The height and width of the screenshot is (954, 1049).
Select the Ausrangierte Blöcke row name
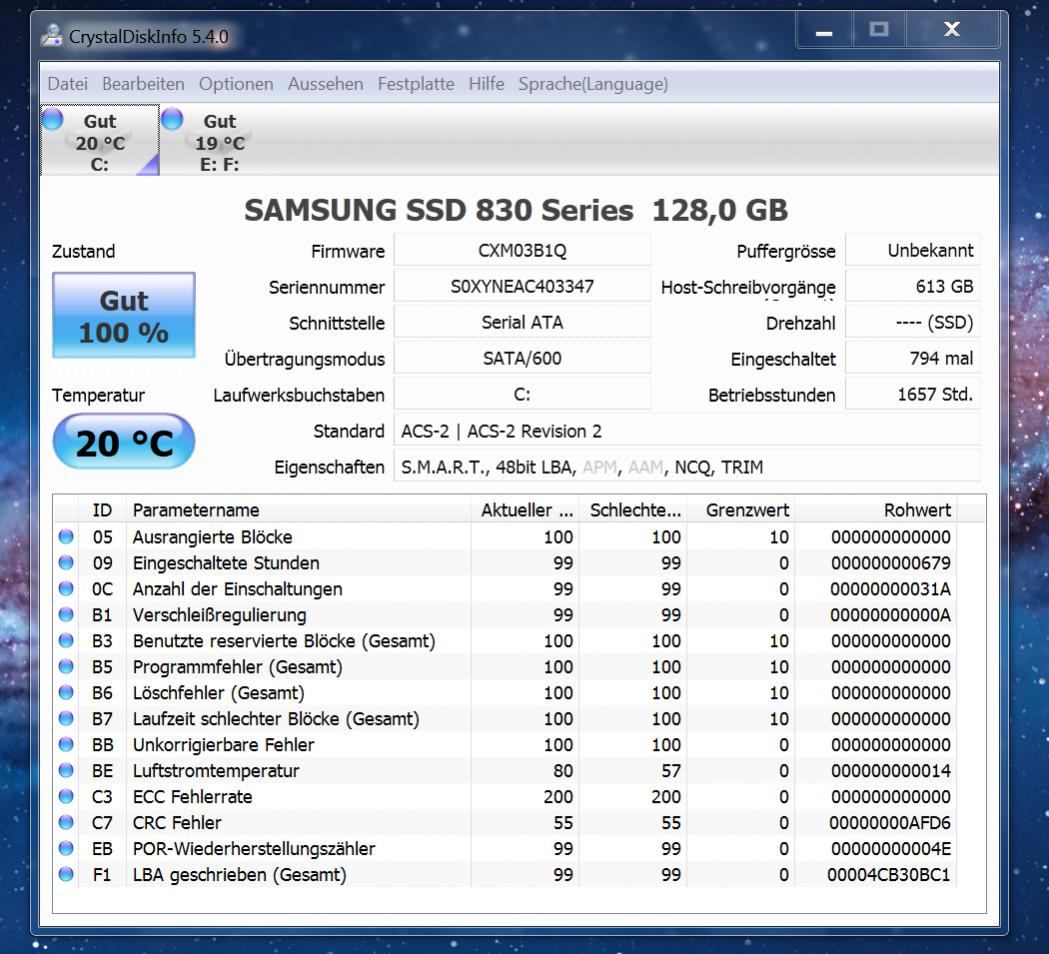[x=213, y=537]
